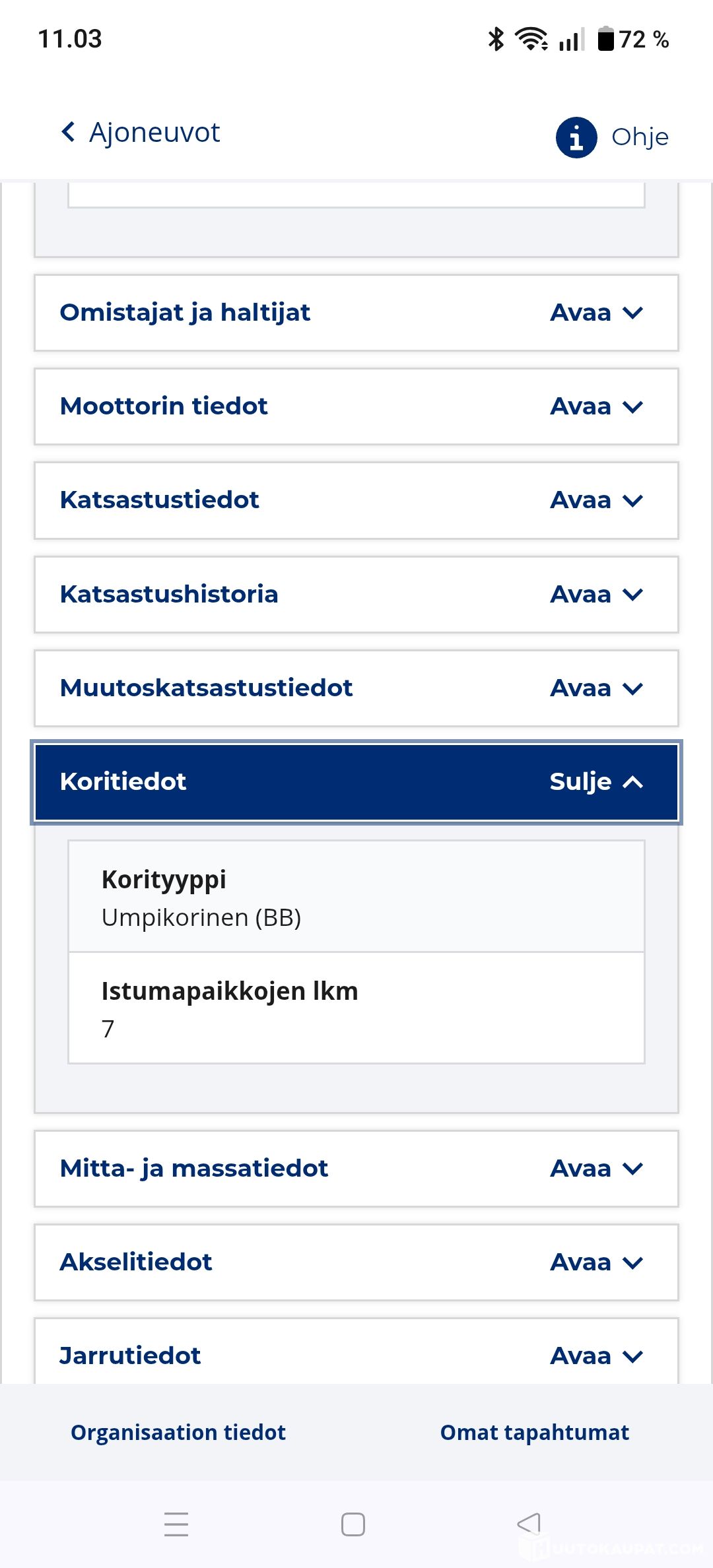Viewport: 713px width, 1568px height.
Task: Expand the Akselitiedot section
Action: [356, 1262]
